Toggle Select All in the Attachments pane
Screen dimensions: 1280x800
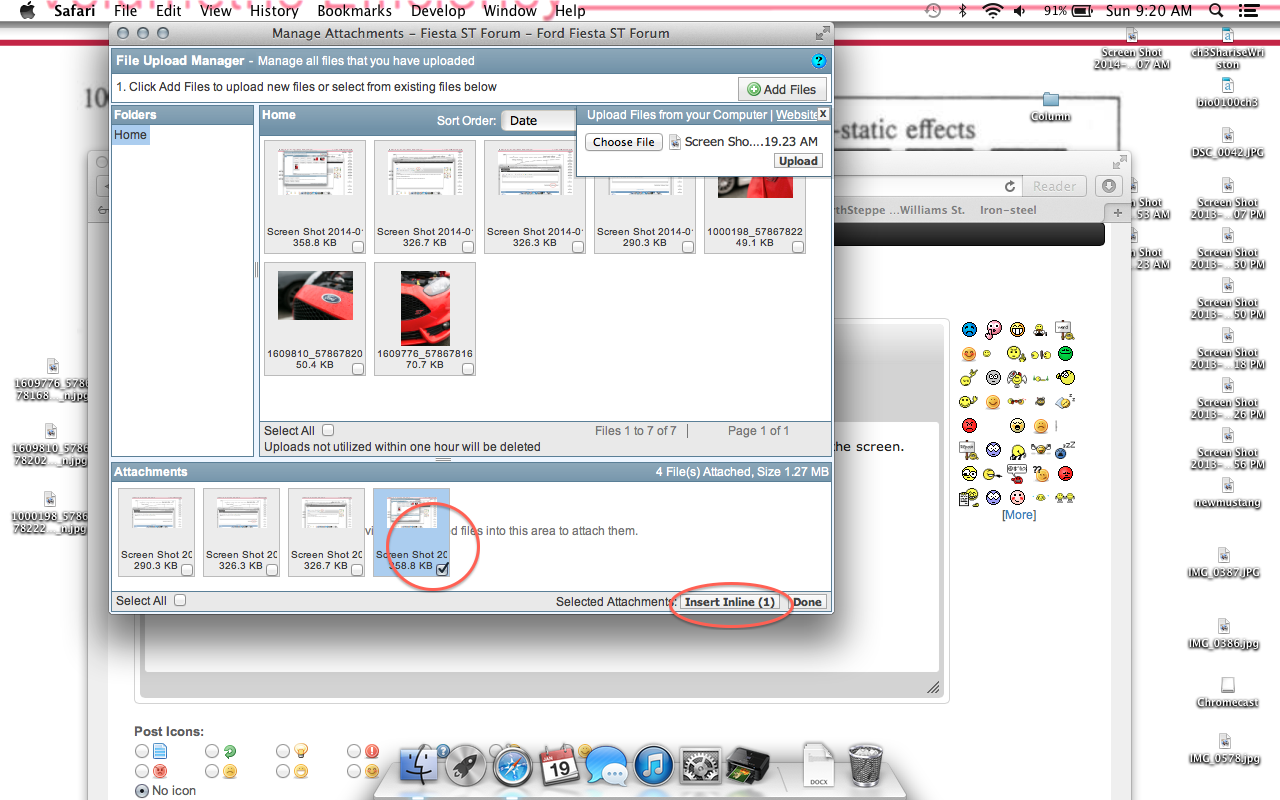(180, 601)
